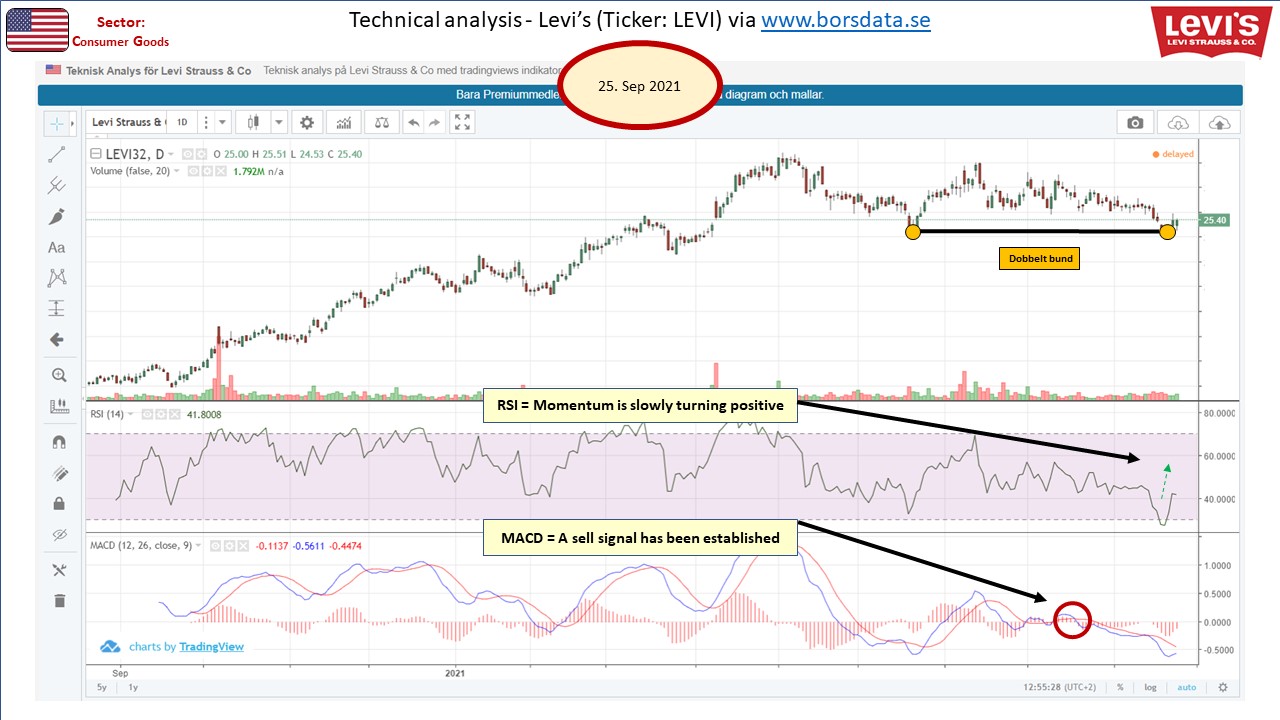Select the XABCD pattern tool
Screen dimensions: 1280x720
tap(57, 278)
